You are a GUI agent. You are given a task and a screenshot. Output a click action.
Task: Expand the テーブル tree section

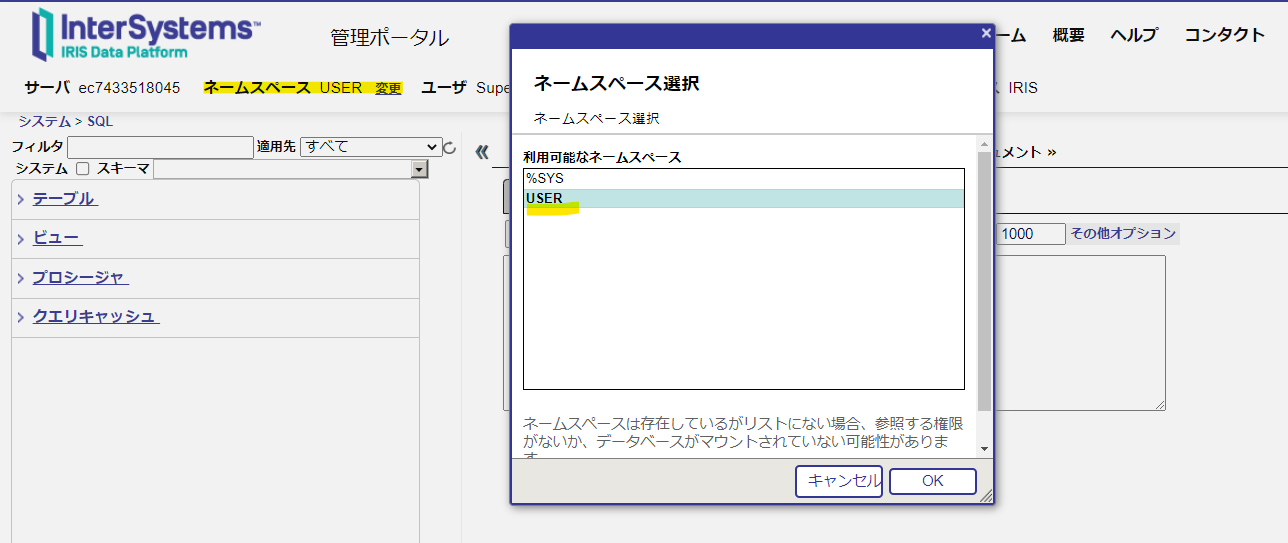(64, 199)
